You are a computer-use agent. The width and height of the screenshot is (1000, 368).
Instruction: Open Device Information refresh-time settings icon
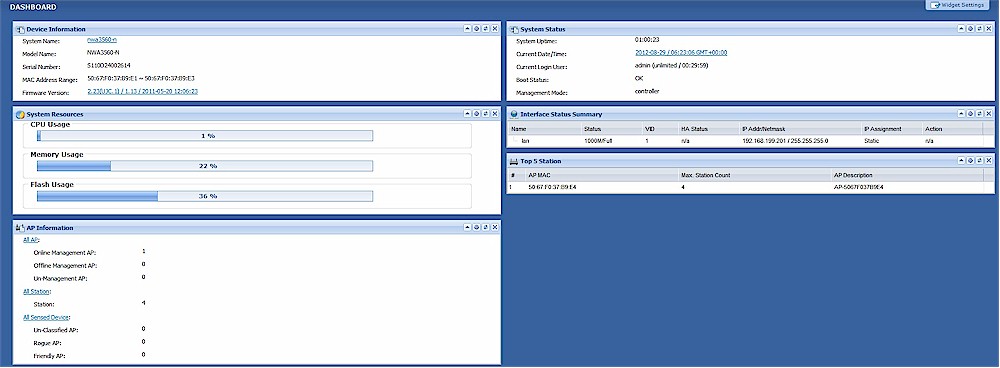(476, 29)
